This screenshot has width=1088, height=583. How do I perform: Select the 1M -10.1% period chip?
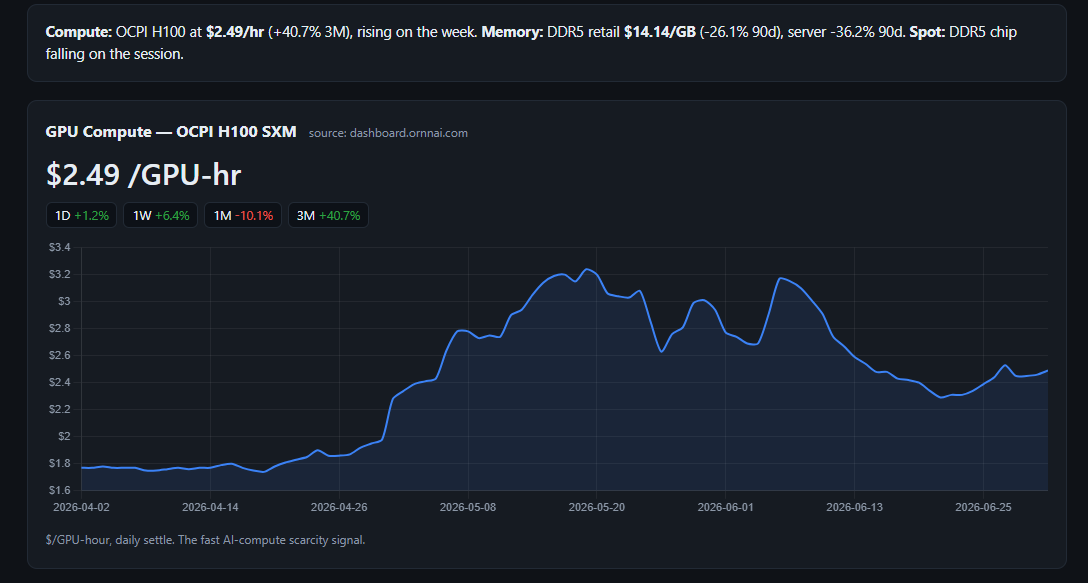[x=243, y=215]
